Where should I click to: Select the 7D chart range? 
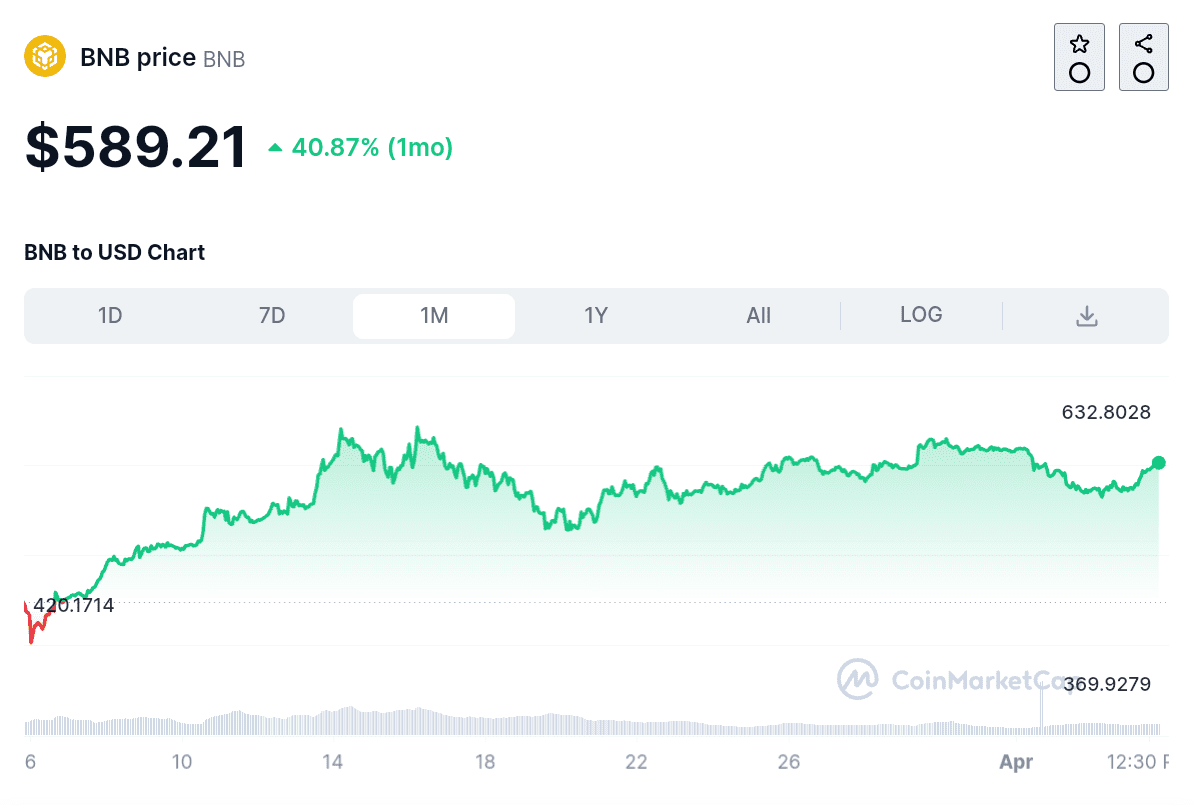[x=272, y=316]
